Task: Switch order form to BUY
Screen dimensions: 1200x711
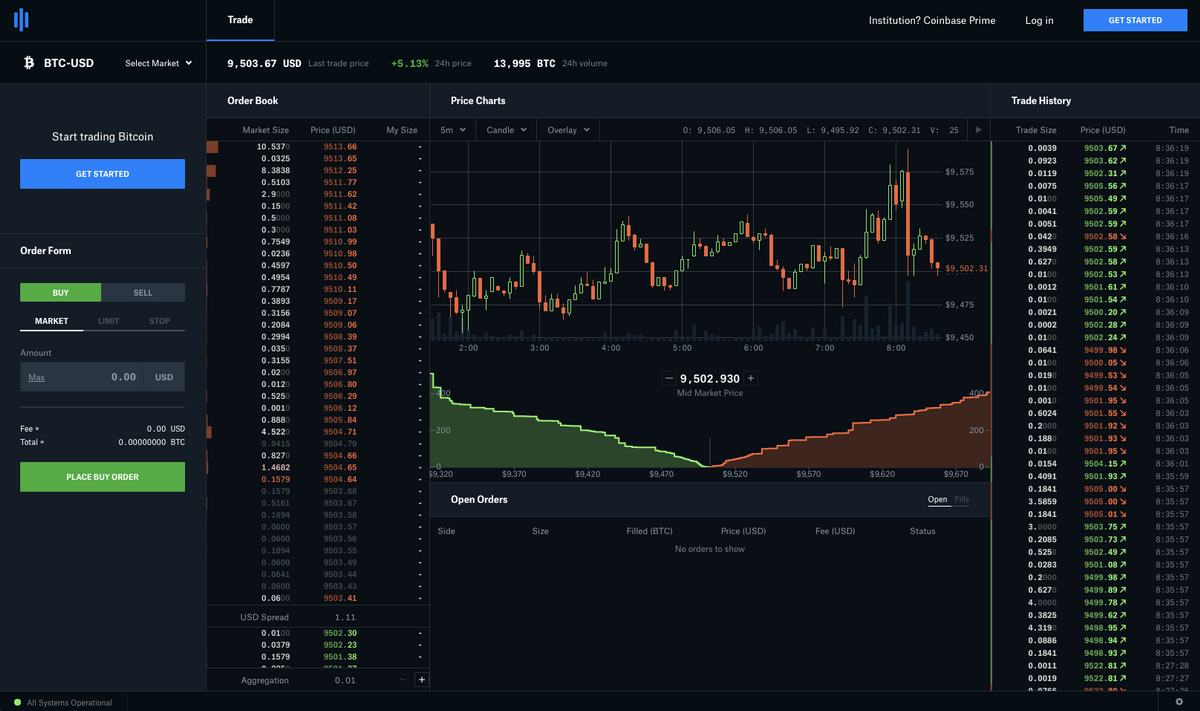Action: tap(61, 292)
